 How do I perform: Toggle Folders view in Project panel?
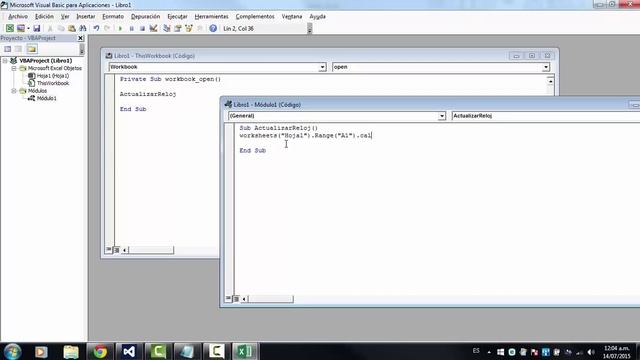coord(31,49)
